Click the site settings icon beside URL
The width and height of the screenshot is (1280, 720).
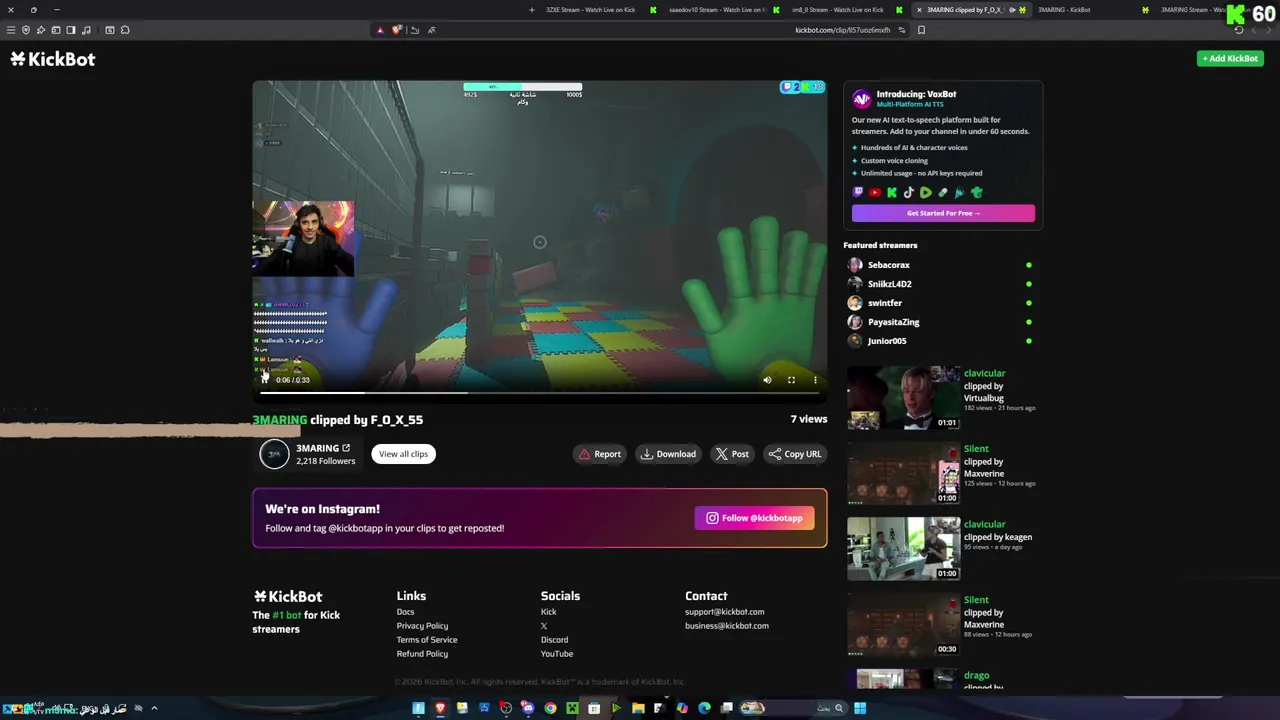pyautogui.click(x=902, y=30)
